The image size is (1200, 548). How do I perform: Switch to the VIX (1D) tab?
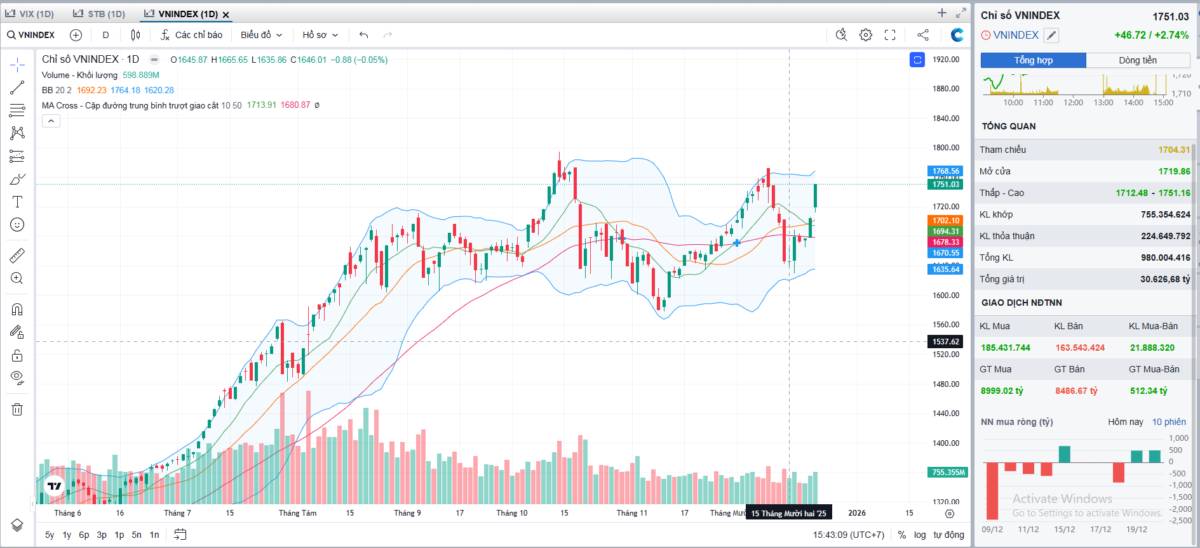[x=30, y=14]
